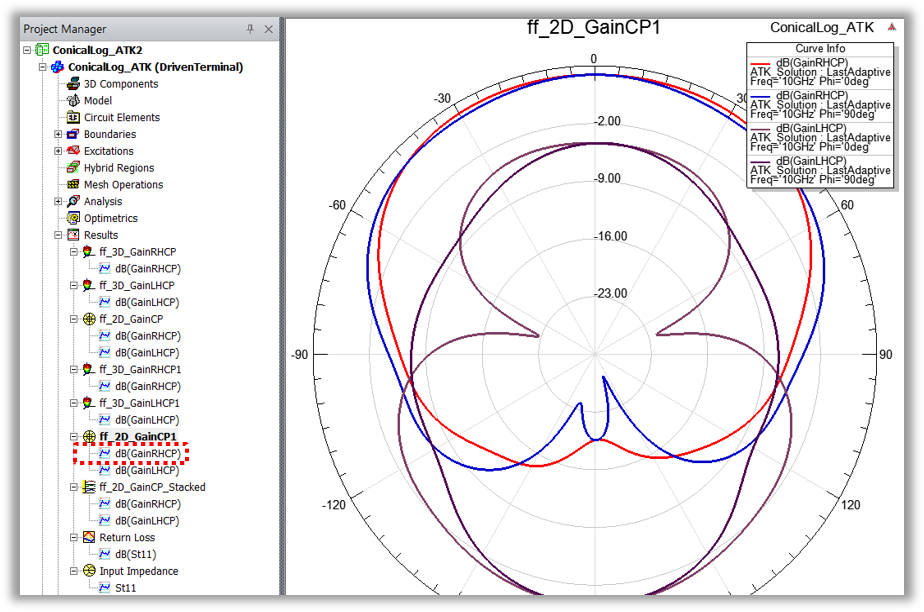This screenshot has width=924, height=612.
Task: Click the ff_2D_GainCP_Stacked plot icon
Action: pos(88,487)
